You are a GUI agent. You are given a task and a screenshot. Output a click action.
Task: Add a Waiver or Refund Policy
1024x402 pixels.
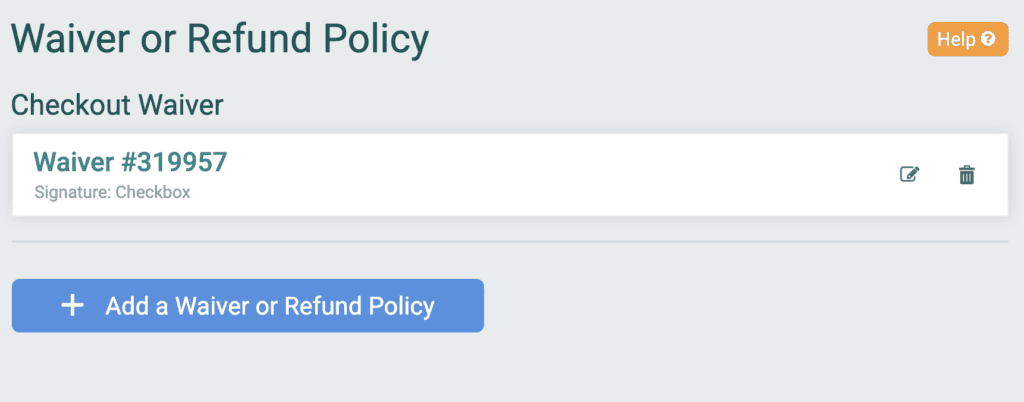(x=248, y=305)
